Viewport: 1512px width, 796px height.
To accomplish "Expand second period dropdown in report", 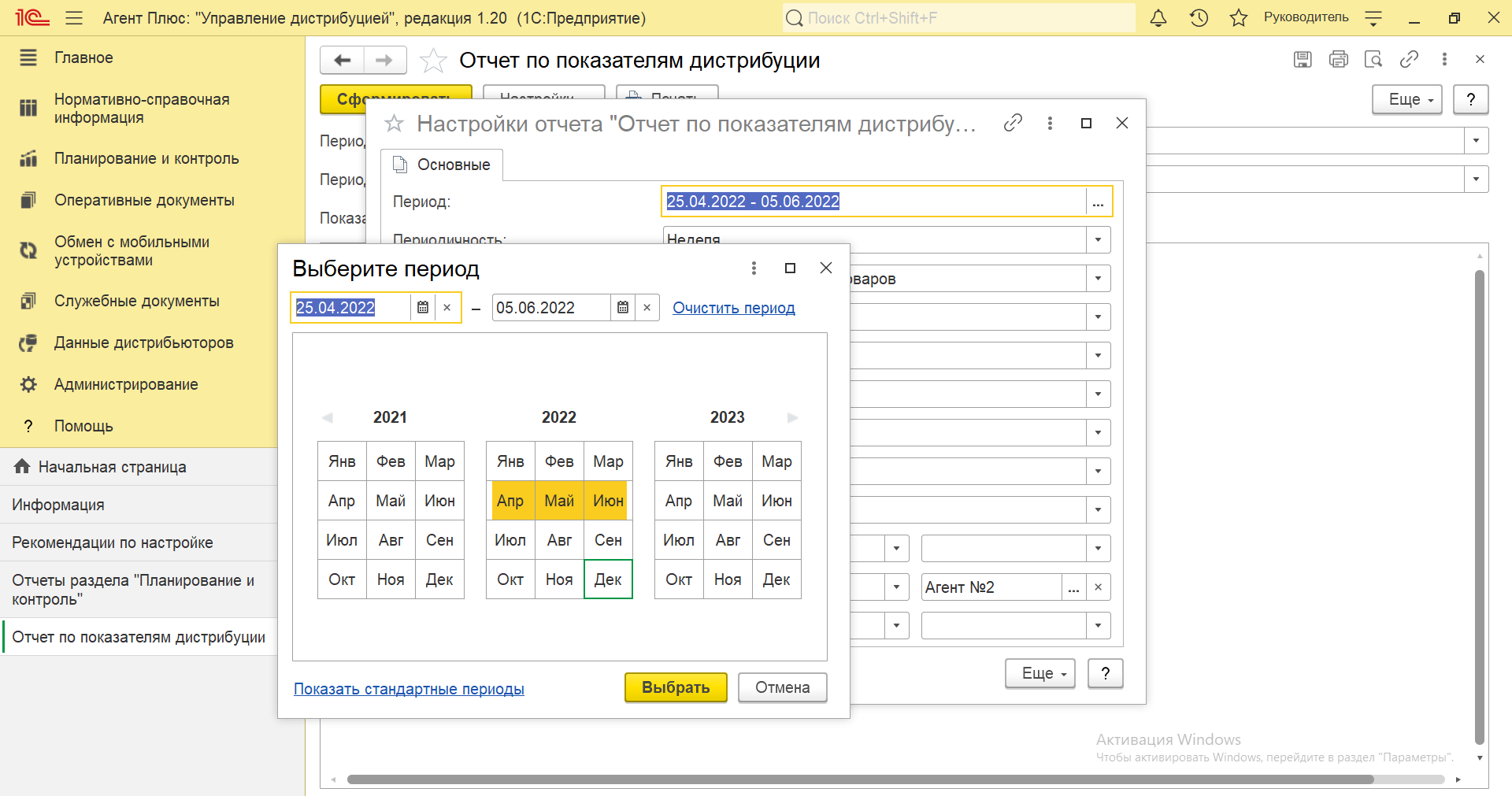I will pyautogui.click(x=1476, y=179).
